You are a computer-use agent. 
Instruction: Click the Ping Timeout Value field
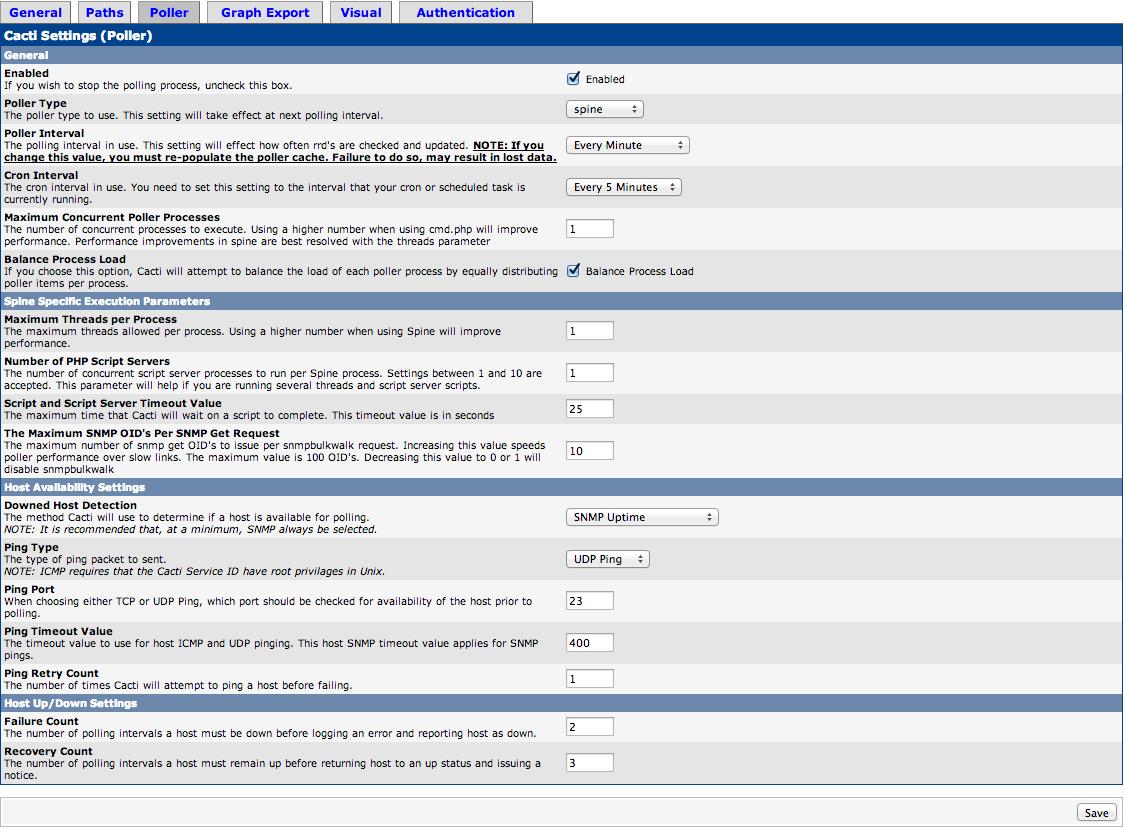(x=590, y=643)
